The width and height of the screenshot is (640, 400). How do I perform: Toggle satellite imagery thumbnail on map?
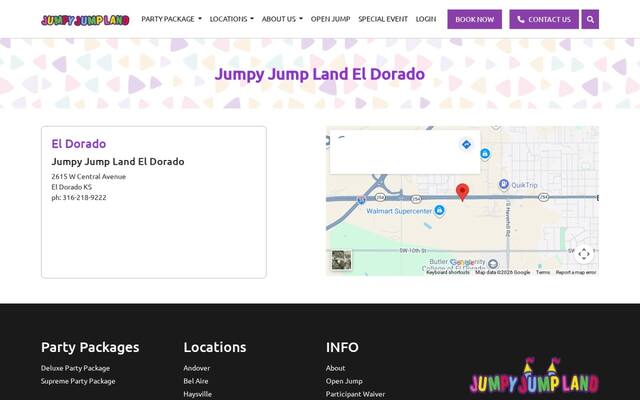tap(341, 260)
